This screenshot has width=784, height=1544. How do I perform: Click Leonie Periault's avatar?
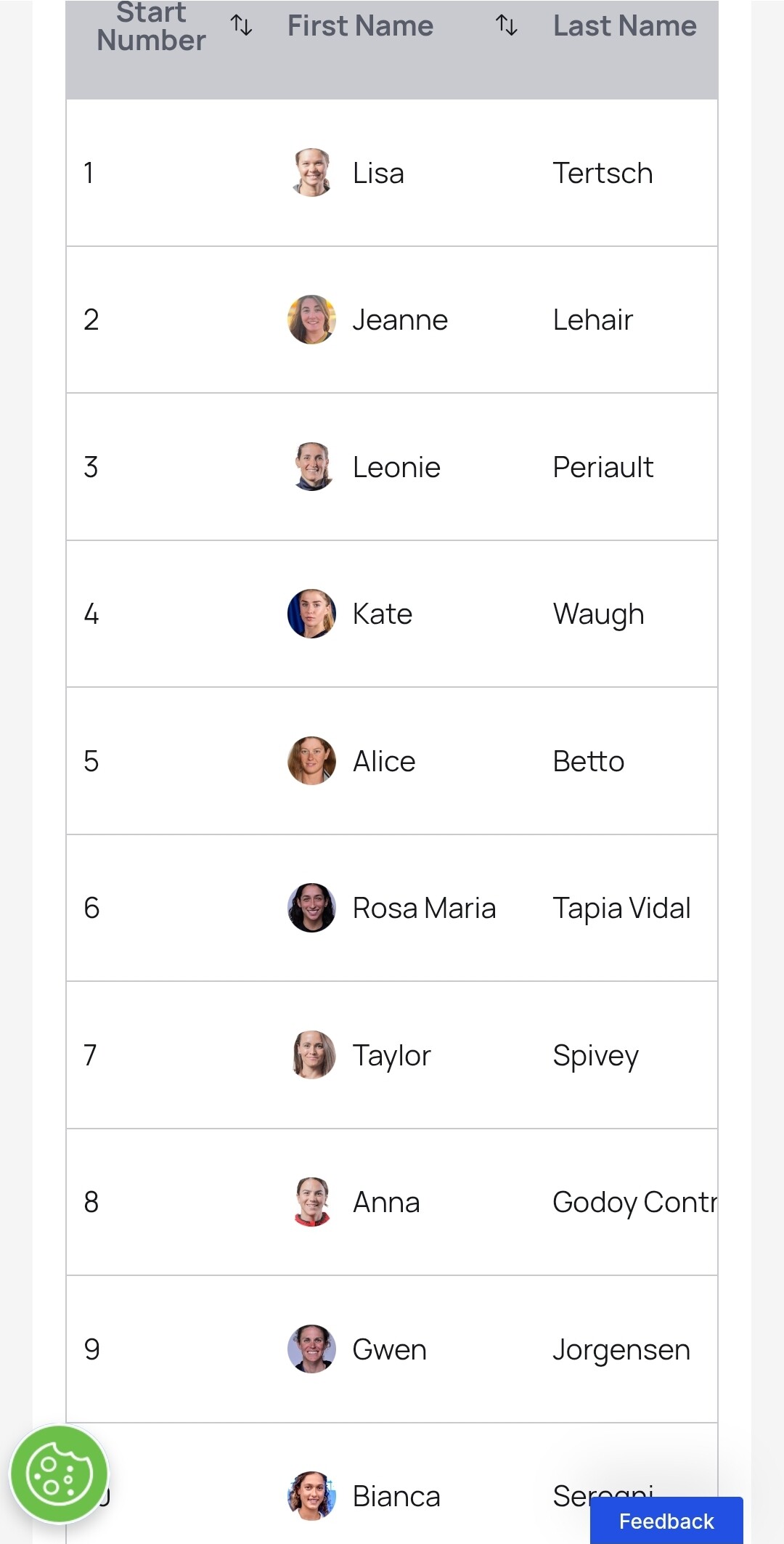tap(312, 467)
